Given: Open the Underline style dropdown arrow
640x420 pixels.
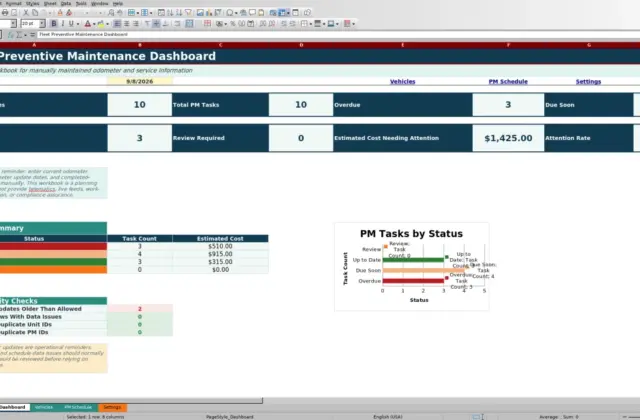Looking at the screenshot, I should pyautogui.click(x=78, y=24).
